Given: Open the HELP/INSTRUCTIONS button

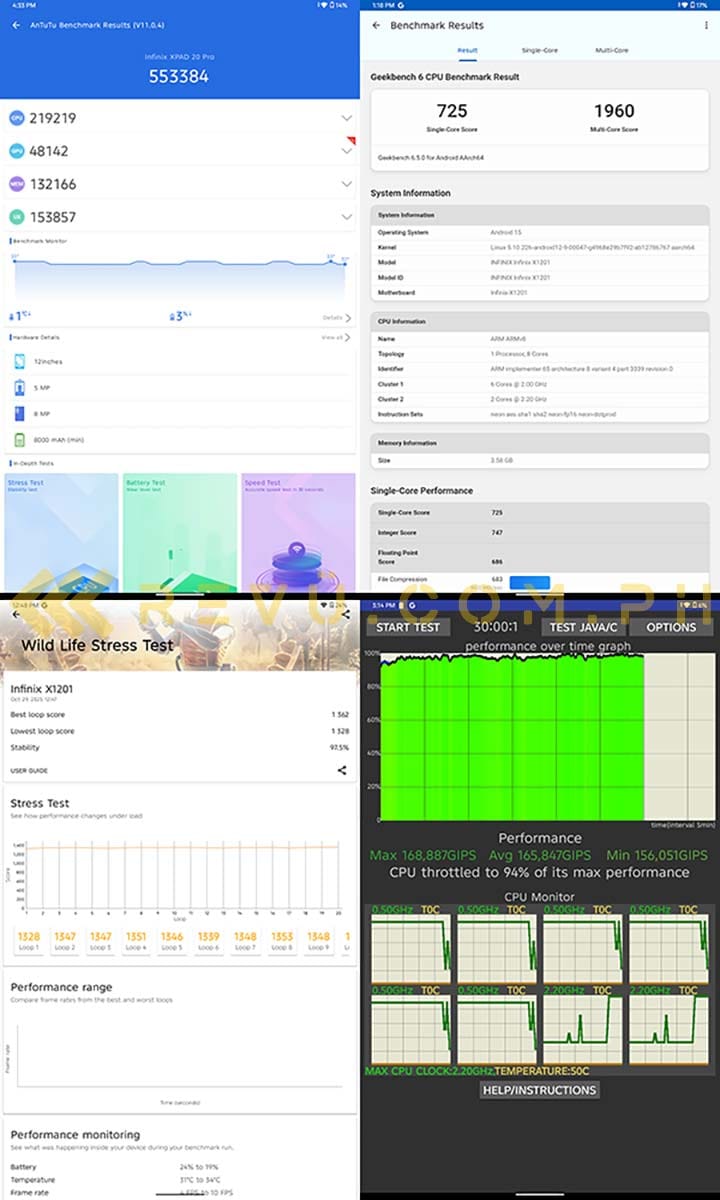Looking at the screenshot, I should [x=539, y=1090].
